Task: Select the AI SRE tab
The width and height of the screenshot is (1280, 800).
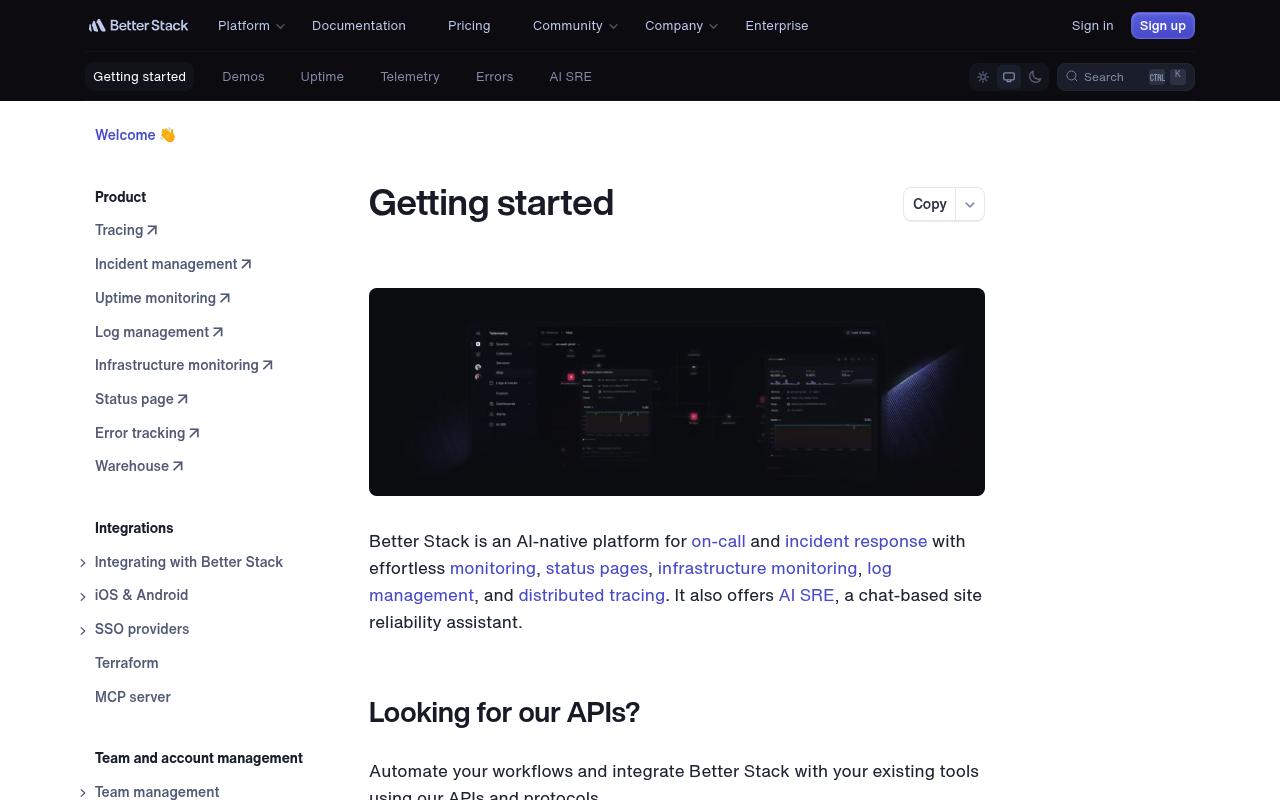Action: tap(570, 77)
